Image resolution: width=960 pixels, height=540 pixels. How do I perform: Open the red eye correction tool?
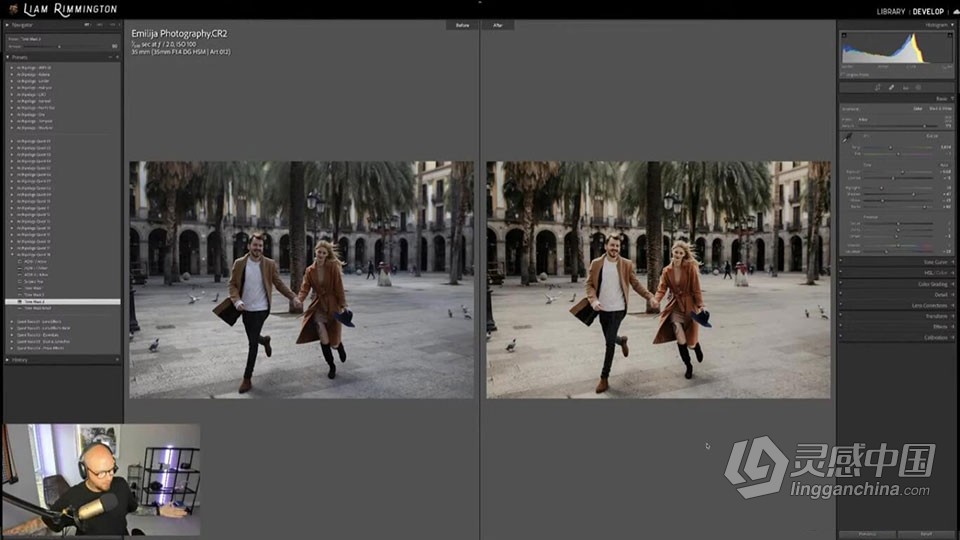point(905,87)
